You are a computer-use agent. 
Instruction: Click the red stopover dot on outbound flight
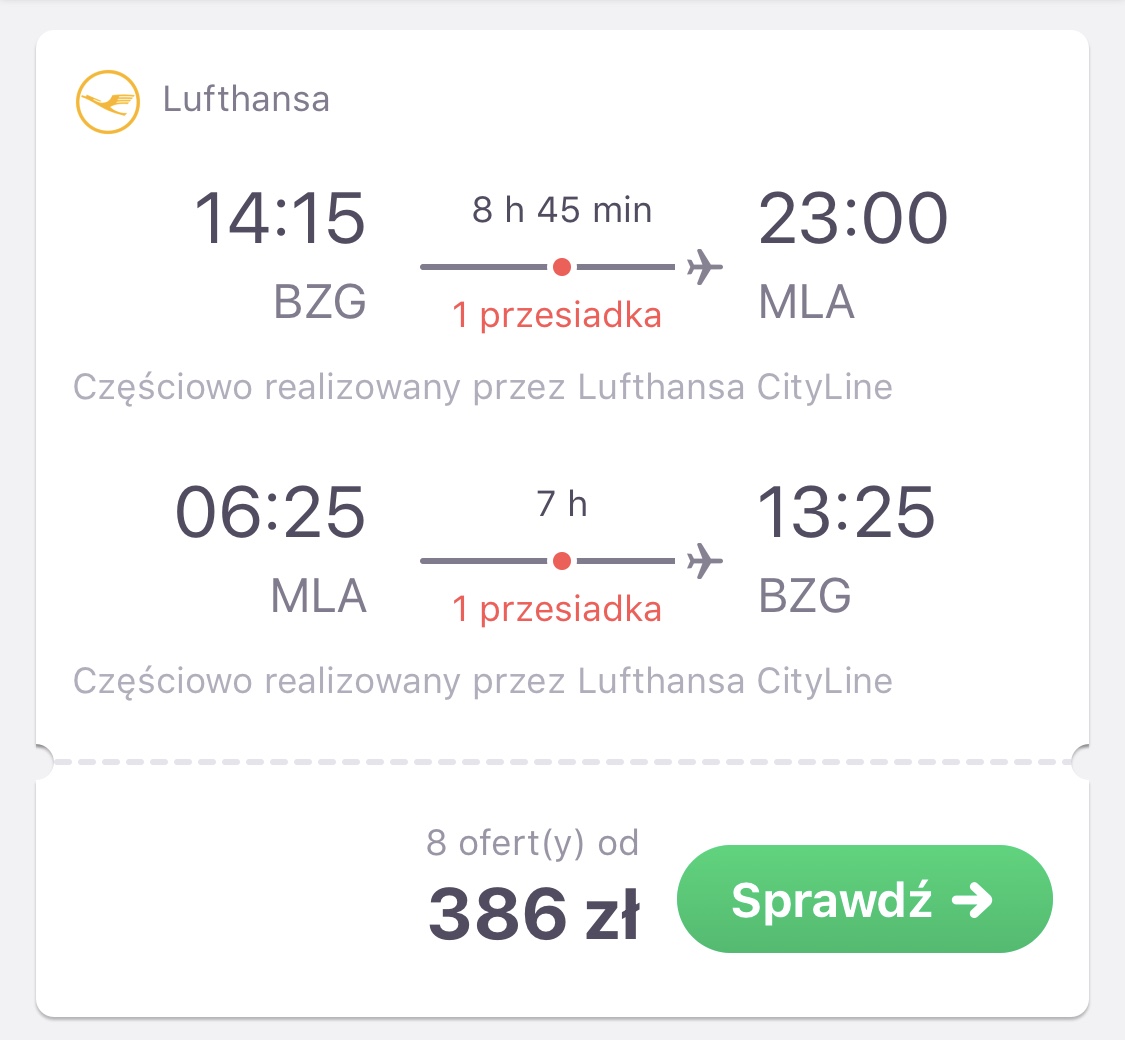pyautogui.click(x=562, y=267)
